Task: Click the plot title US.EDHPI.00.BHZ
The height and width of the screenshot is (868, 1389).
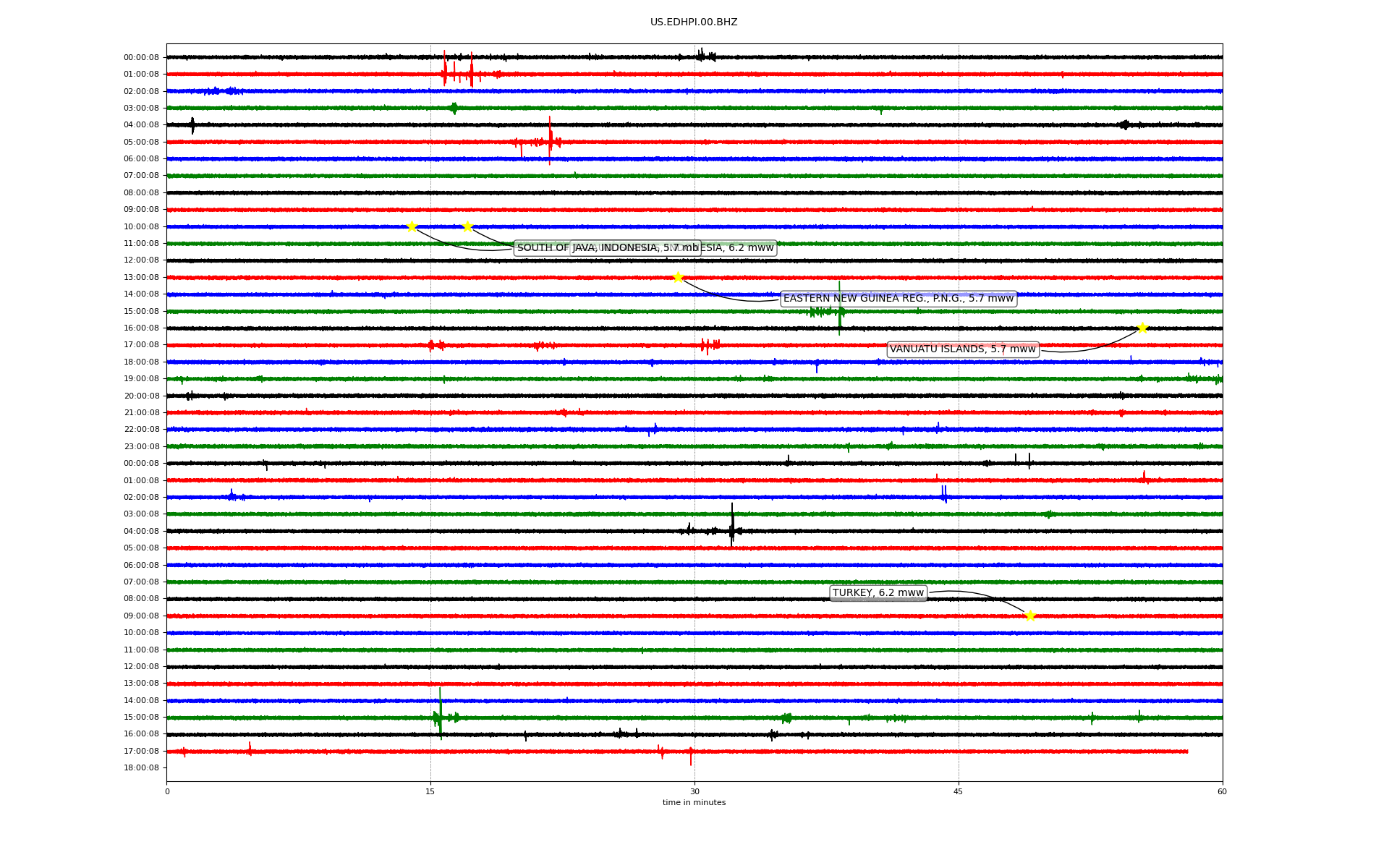Action: coord(694,22)
